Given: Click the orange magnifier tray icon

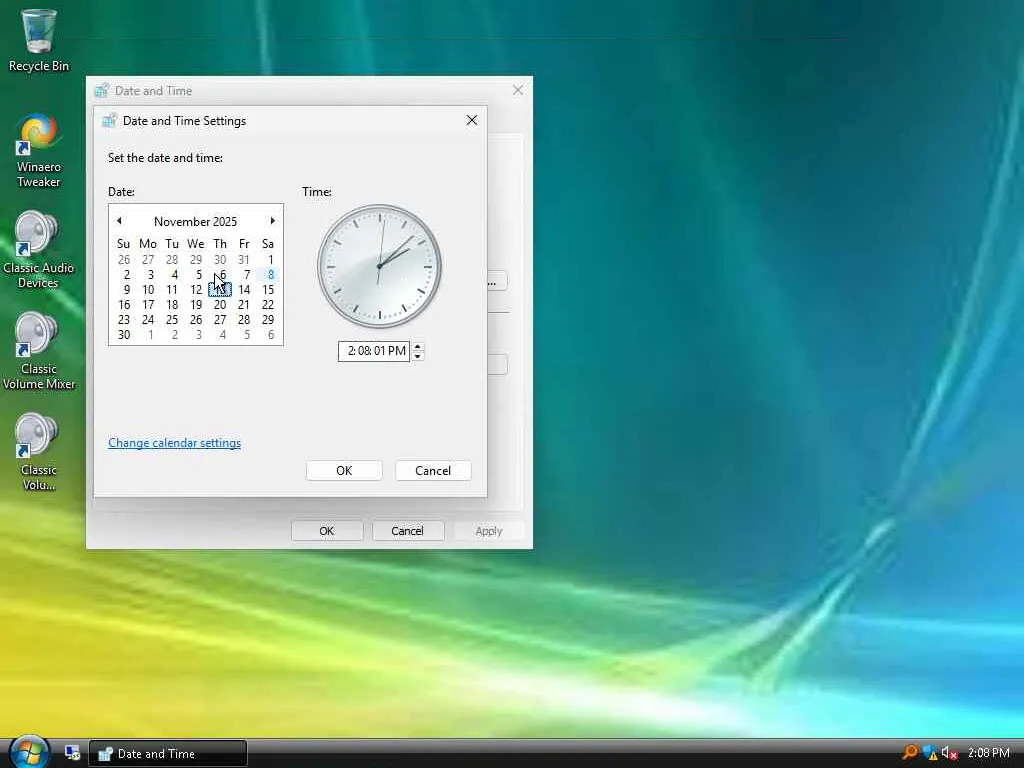Looking at the screenshot, I should tap(909, 753).
